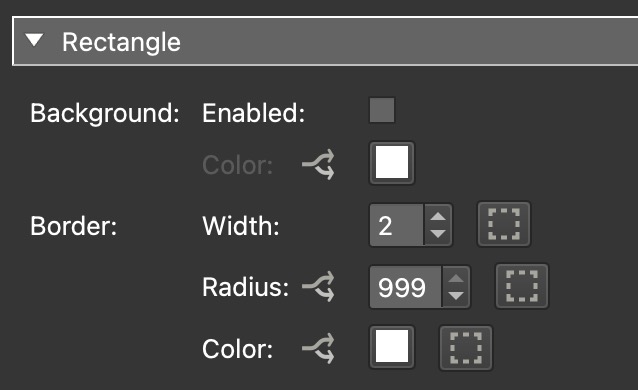Collapse the Rectangle section triangle
The image size is (638, 390).
(34, 40)
